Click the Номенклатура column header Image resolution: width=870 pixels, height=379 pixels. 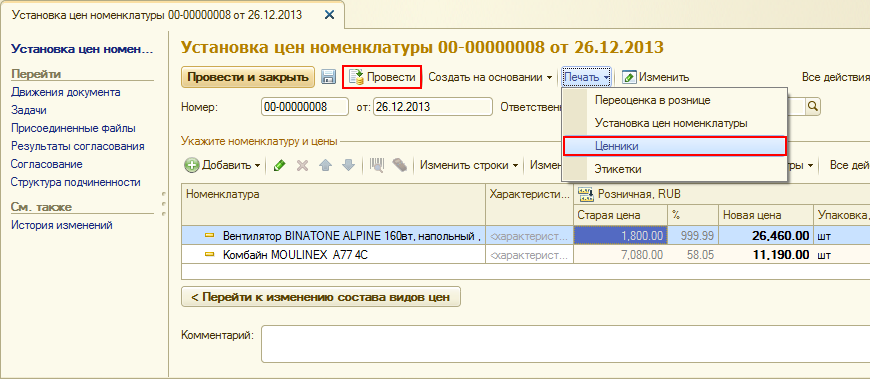coord(333,205)
